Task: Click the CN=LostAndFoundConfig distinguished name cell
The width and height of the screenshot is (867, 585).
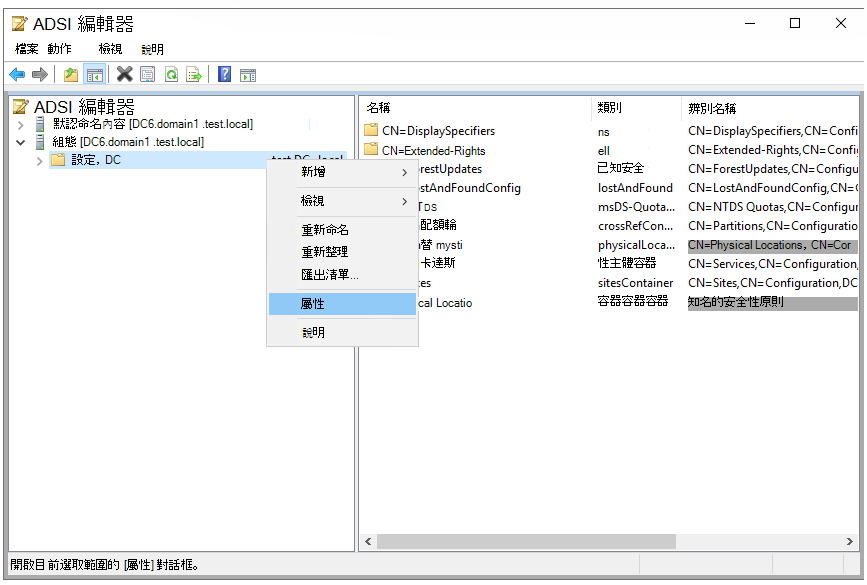Action: pos(773,188)
